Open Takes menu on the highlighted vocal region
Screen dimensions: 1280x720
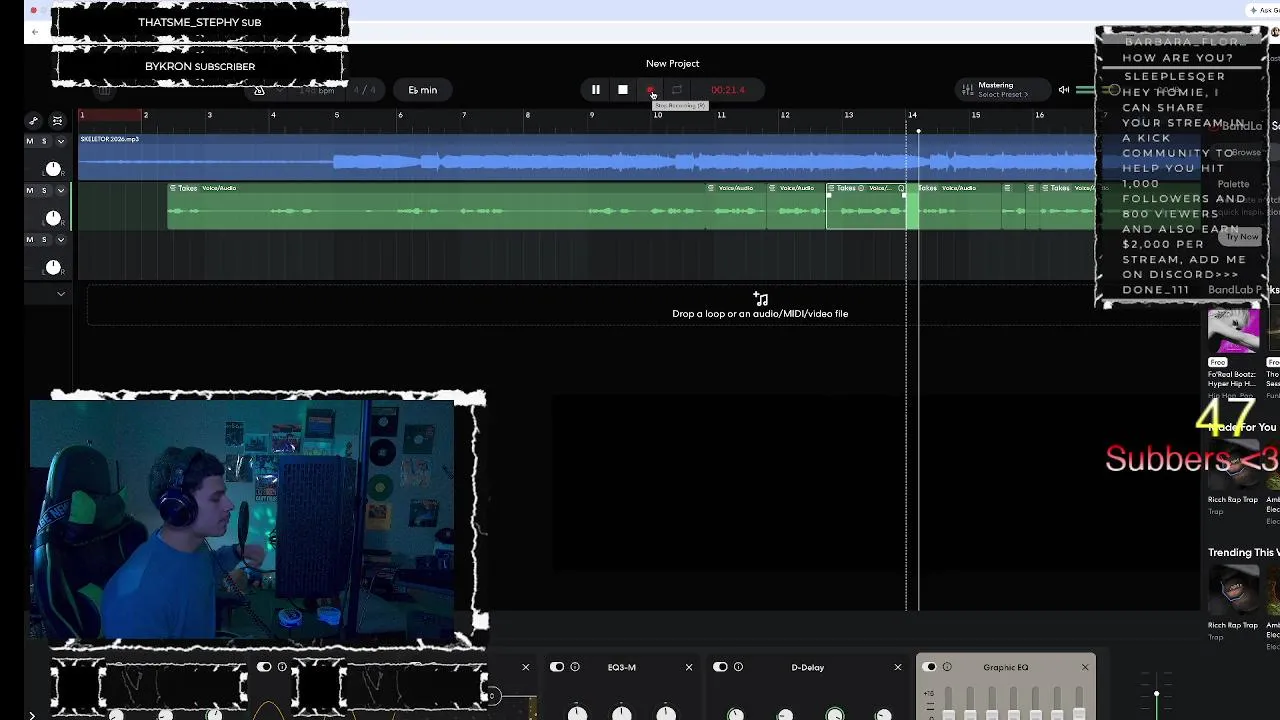(846, 188)
